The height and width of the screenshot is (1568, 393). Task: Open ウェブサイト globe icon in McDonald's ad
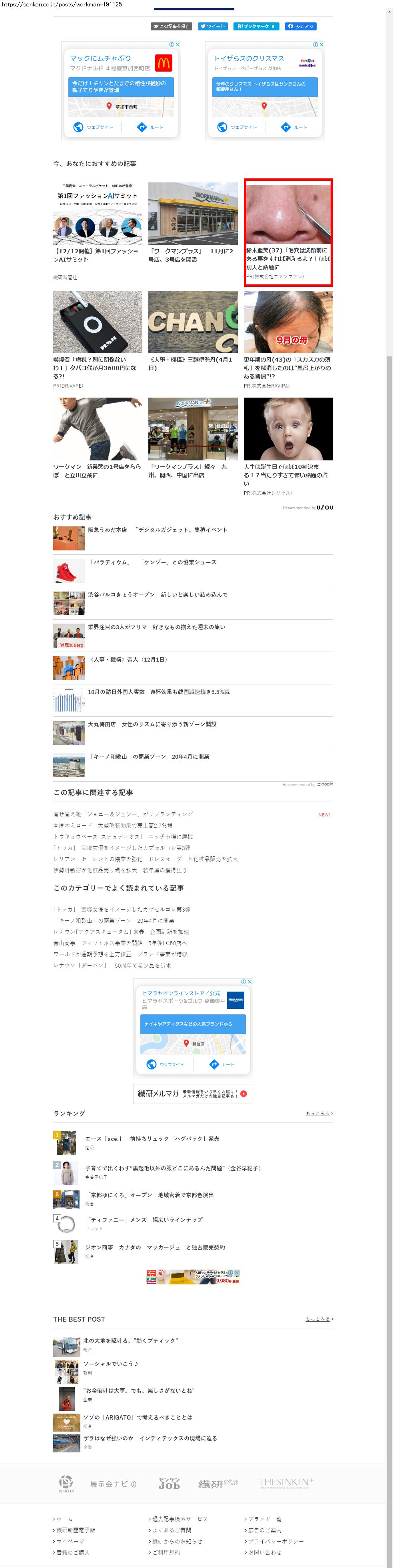click(x=78, y=127)
